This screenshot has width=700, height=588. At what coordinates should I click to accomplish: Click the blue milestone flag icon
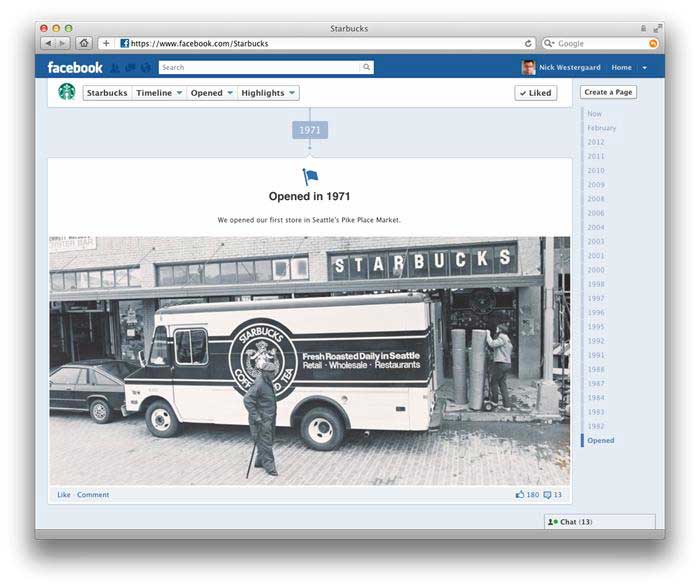coord(310,177)
